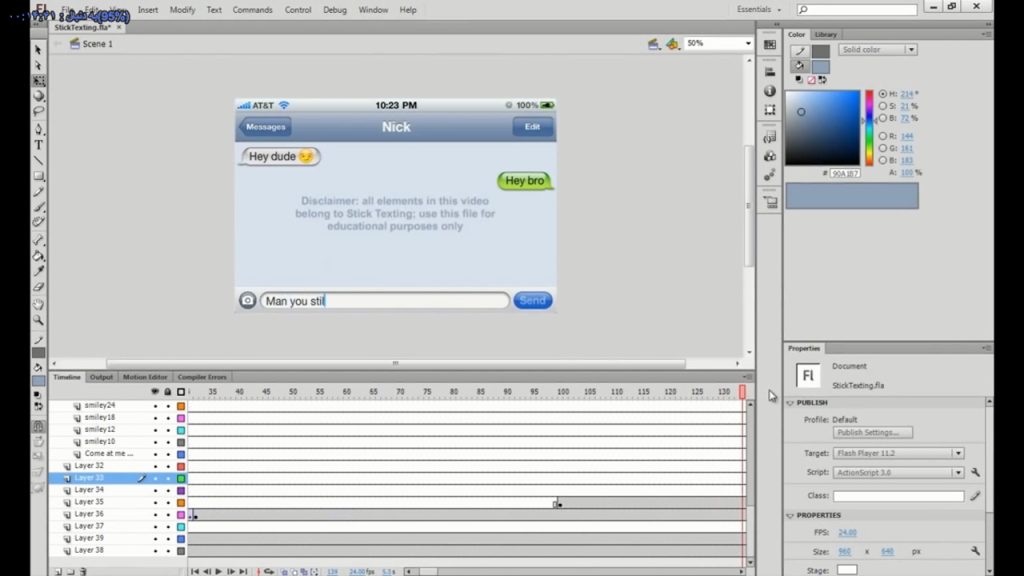This screenshot has height=576, width=1024.
Task: Switch to the Motion Editor tab
Action: (x=145, y=377)
